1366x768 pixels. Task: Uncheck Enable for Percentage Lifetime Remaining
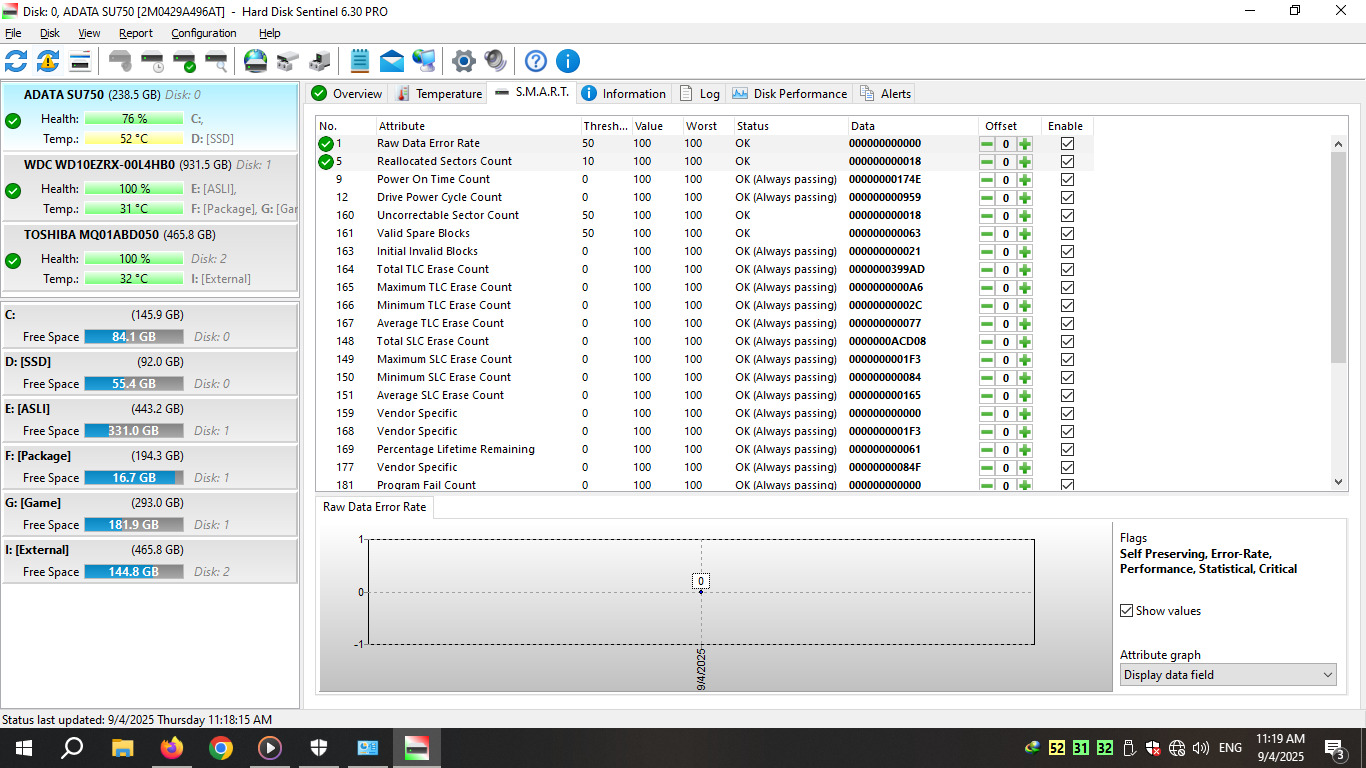coord(1067,450)
